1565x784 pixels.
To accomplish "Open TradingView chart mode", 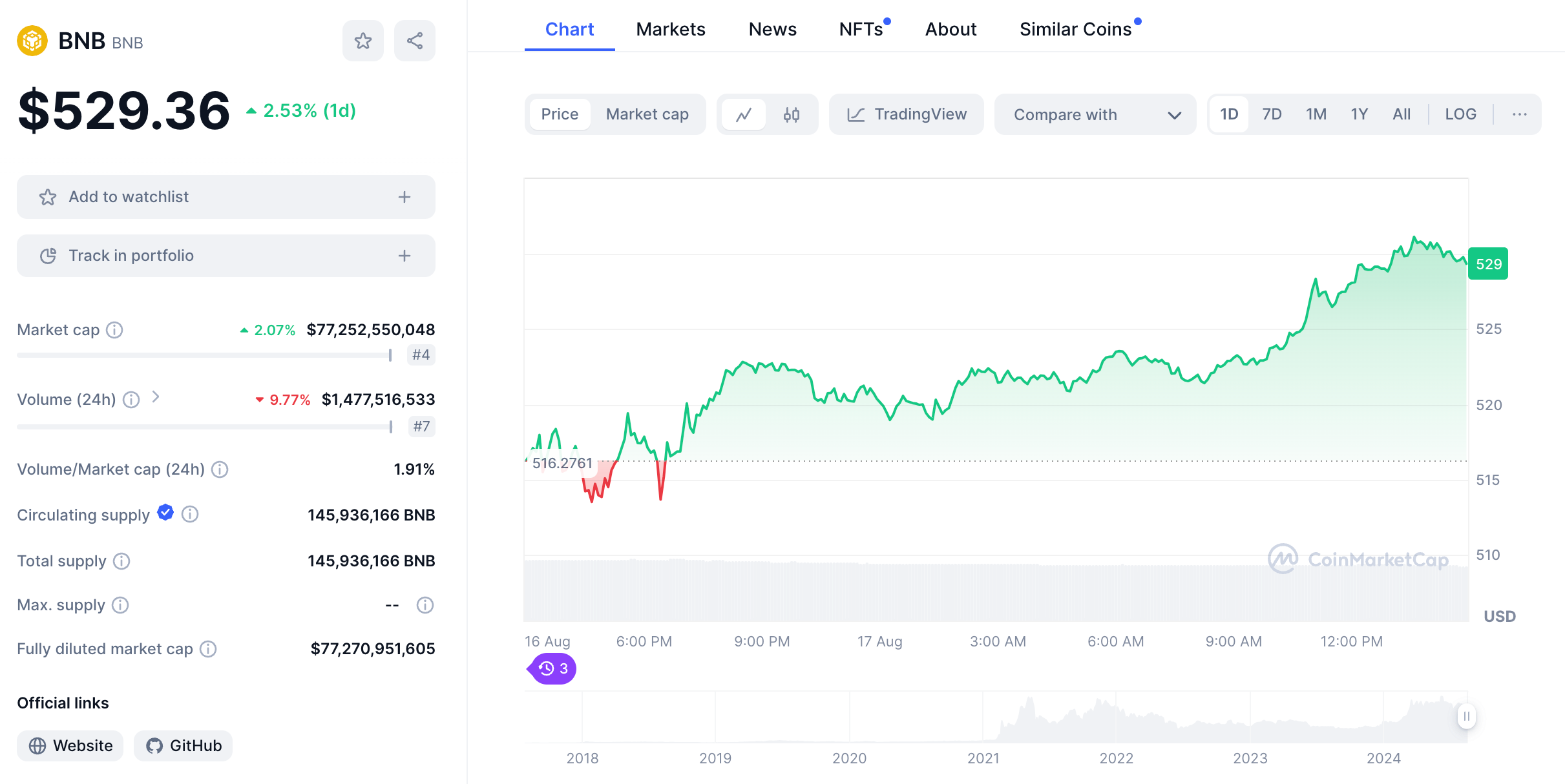I will pos(906,114).
